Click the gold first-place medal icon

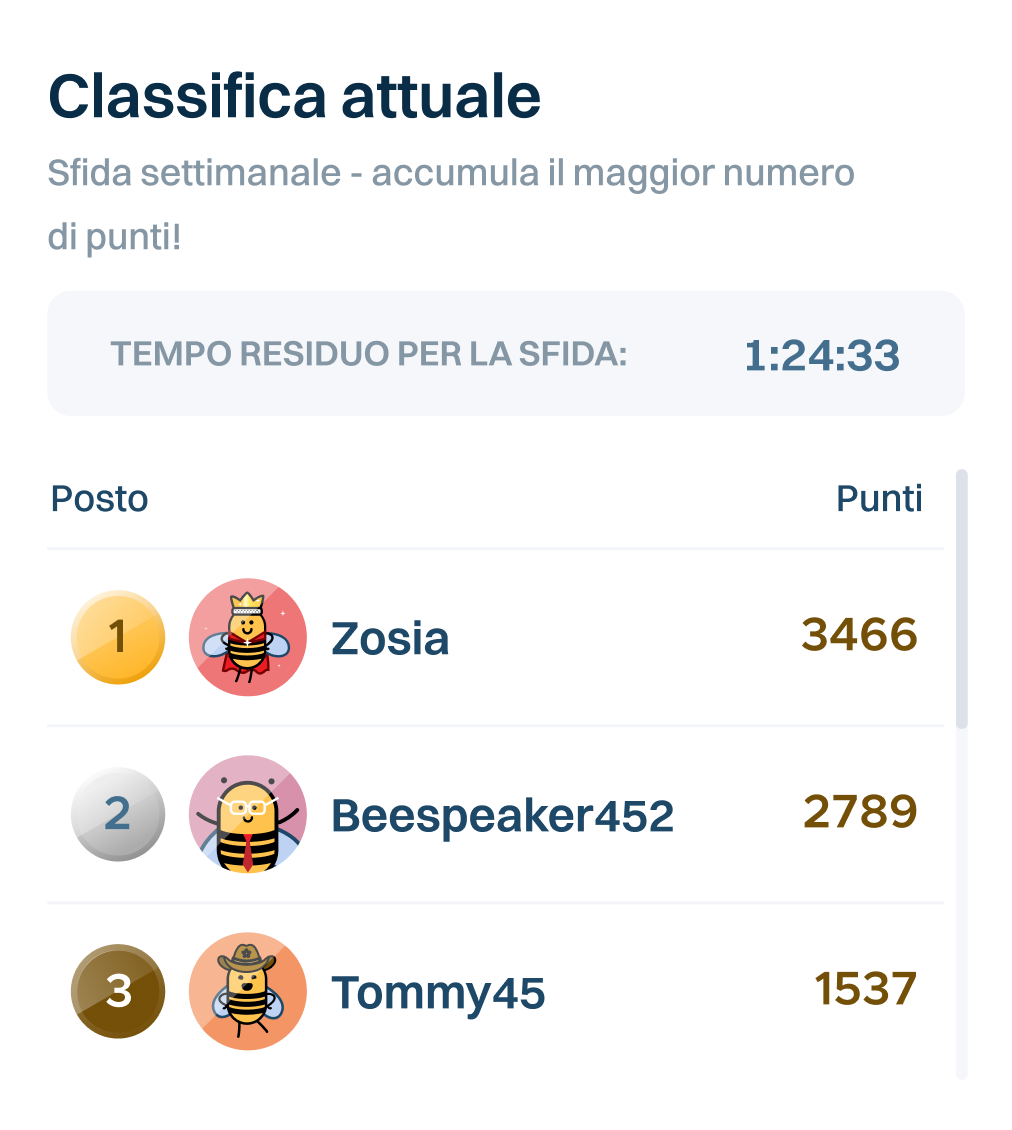point(118,637)
